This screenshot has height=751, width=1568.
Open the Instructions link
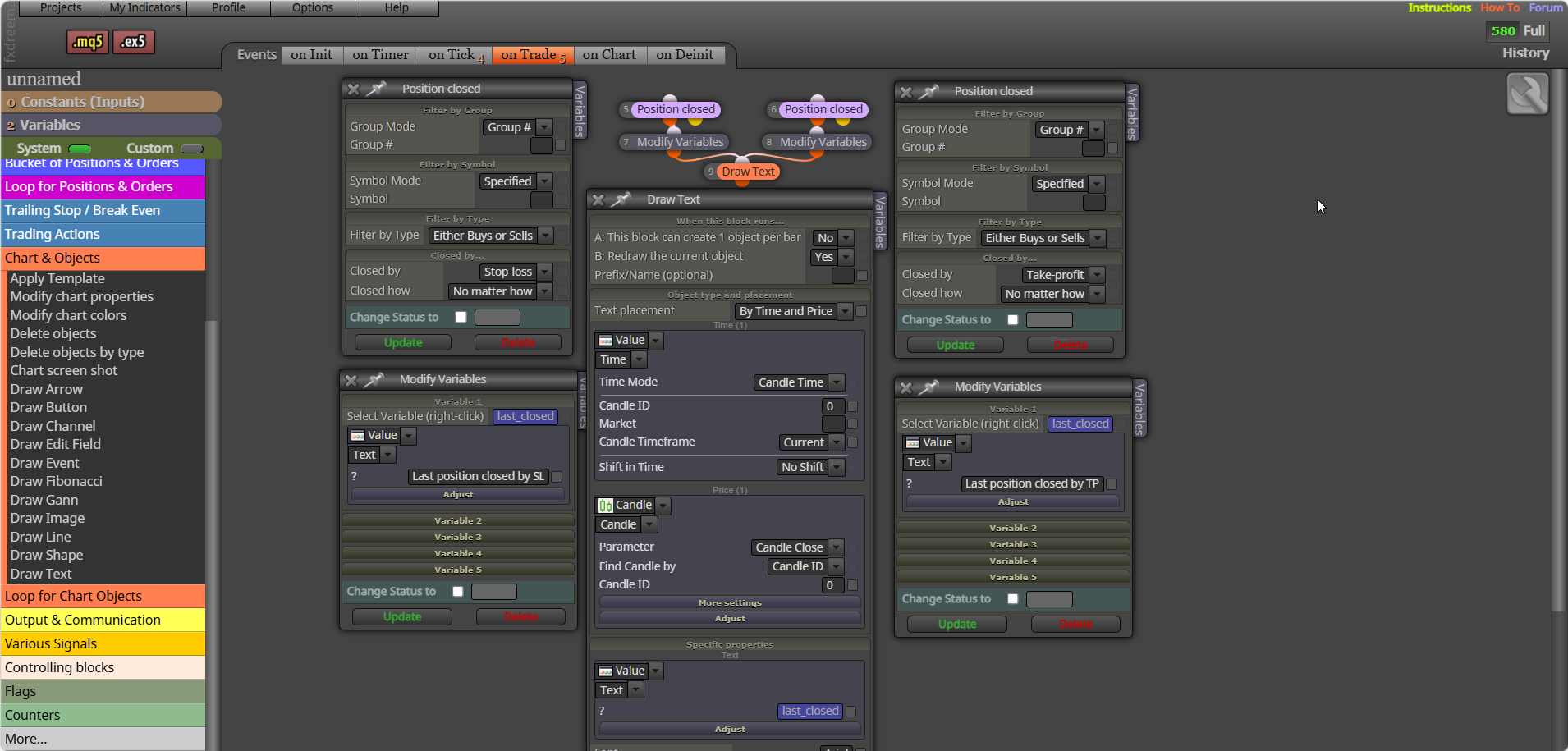pos(1439,7)
